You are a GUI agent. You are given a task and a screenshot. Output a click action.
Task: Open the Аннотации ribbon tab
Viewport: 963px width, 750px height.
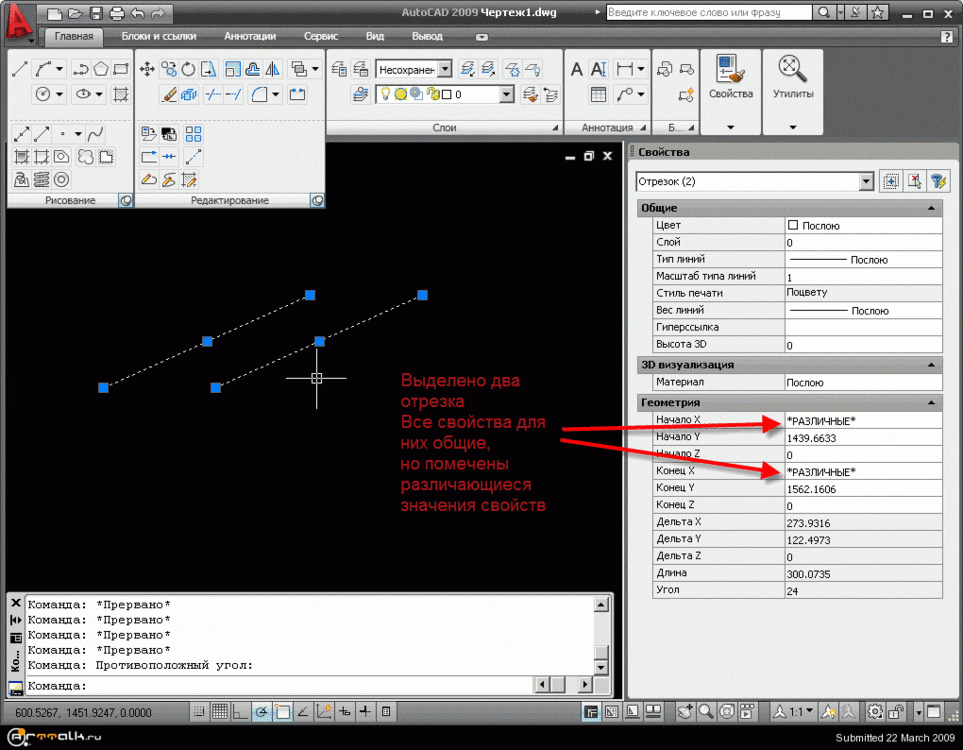[x=250, y=36]
